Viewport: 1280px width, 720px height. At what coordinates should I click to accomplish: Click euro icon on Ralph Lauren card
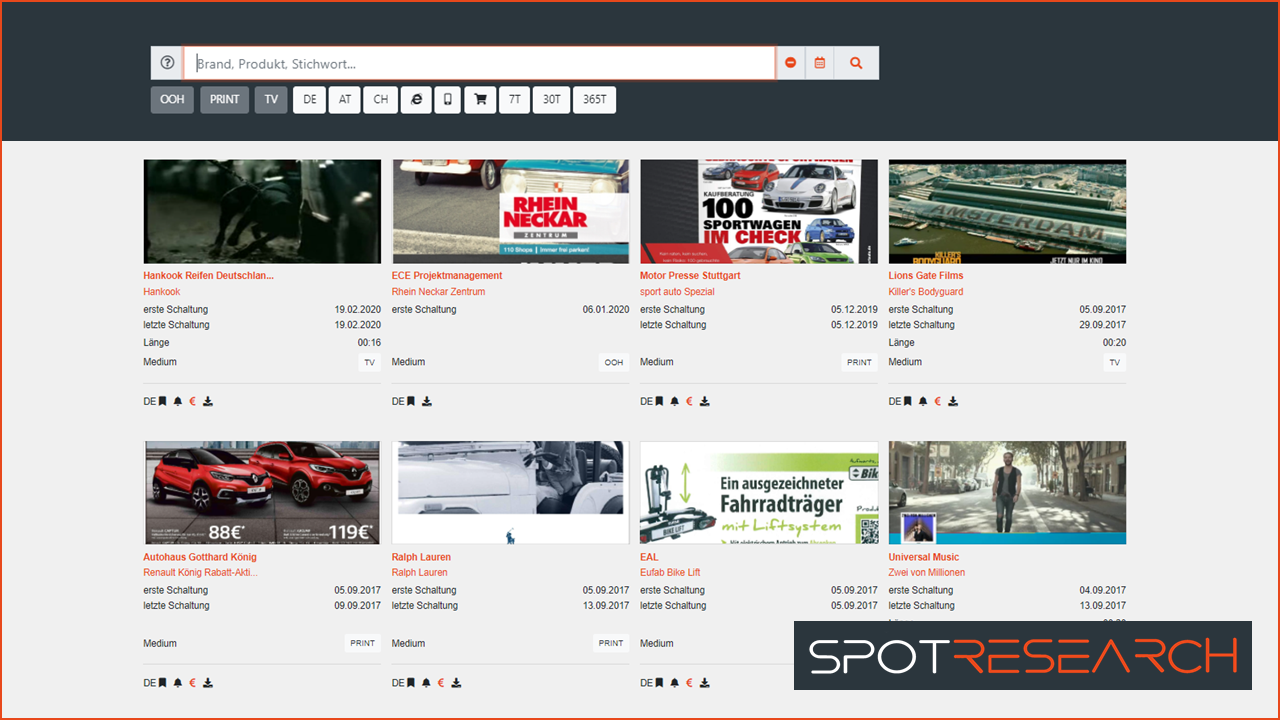click(441, 684)
